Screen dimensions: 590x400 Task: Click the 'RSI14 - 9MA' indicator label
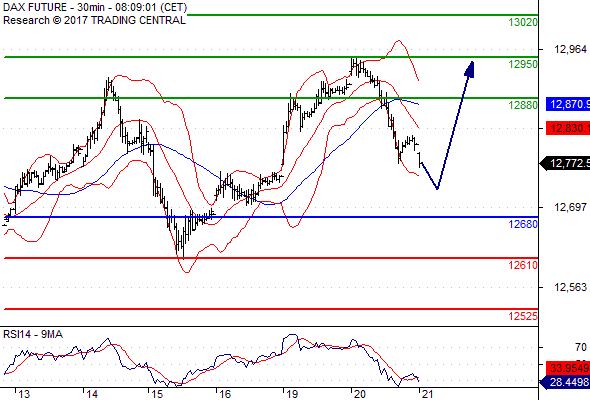(x=33, y=334)
